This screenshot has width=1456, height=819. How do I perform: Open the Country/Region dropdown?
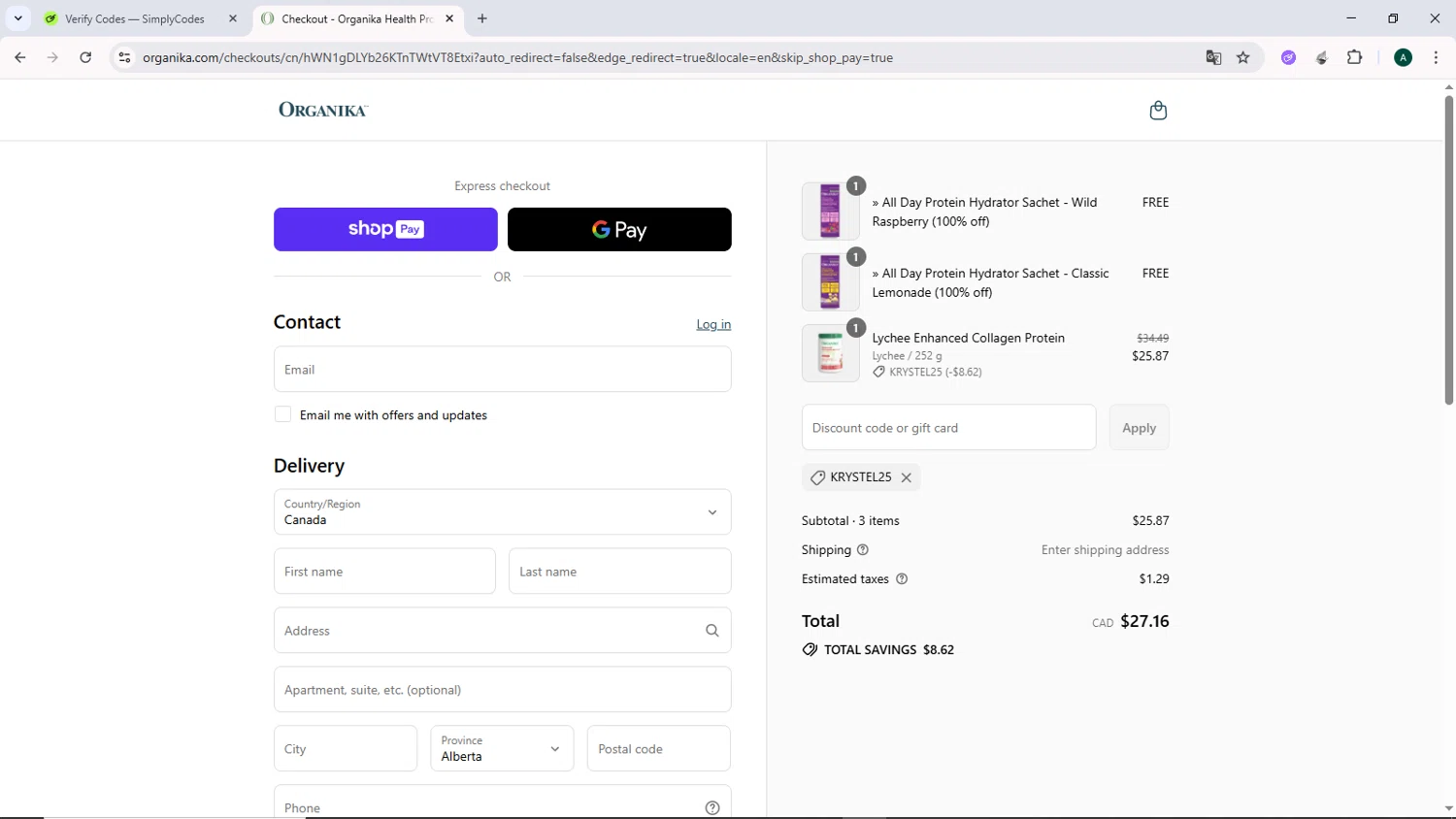(x=503, y=512)
